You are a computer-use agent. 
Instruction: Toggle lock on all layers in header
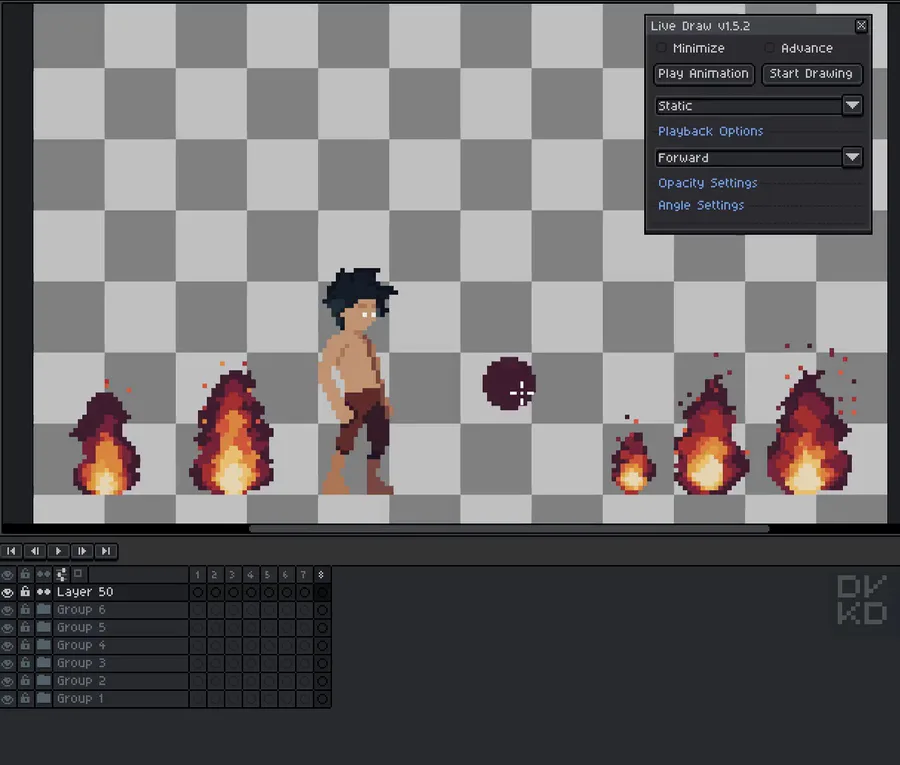point(25,574)
